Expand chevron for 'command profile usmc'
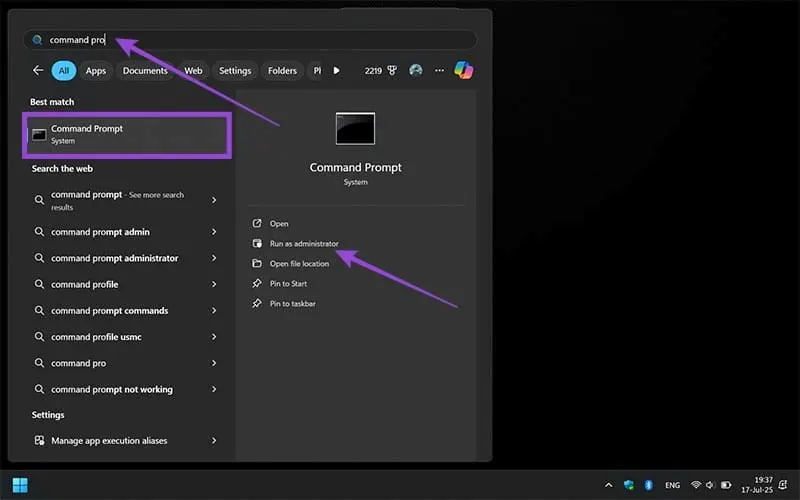800x500 pixels. 214,337
